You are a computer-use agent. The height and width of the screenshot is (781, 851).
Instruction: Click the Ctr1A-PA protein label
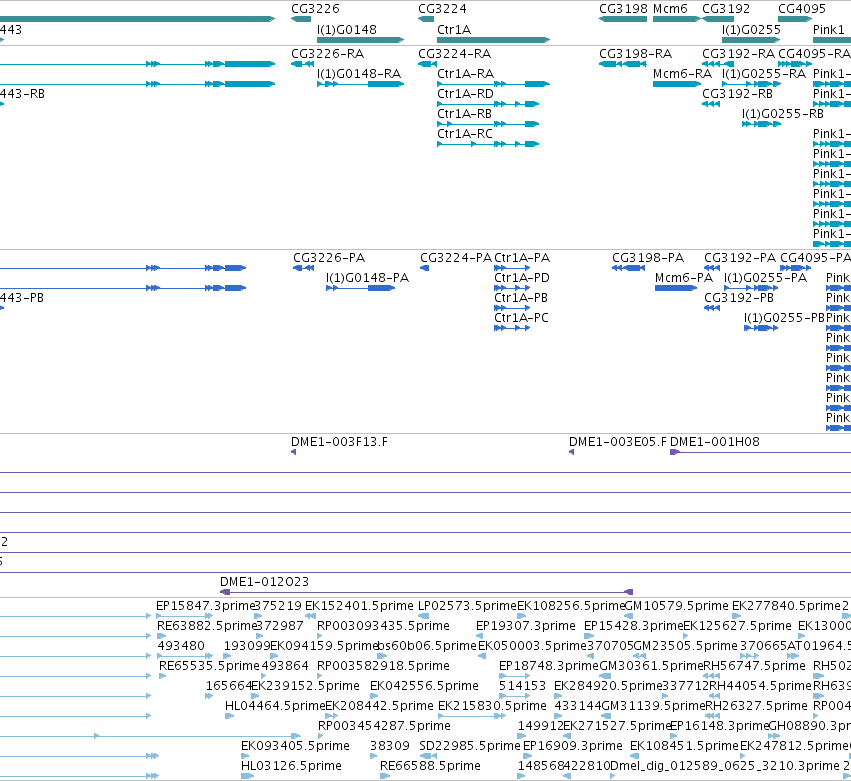pyautogui.click(x=522, y=258)
